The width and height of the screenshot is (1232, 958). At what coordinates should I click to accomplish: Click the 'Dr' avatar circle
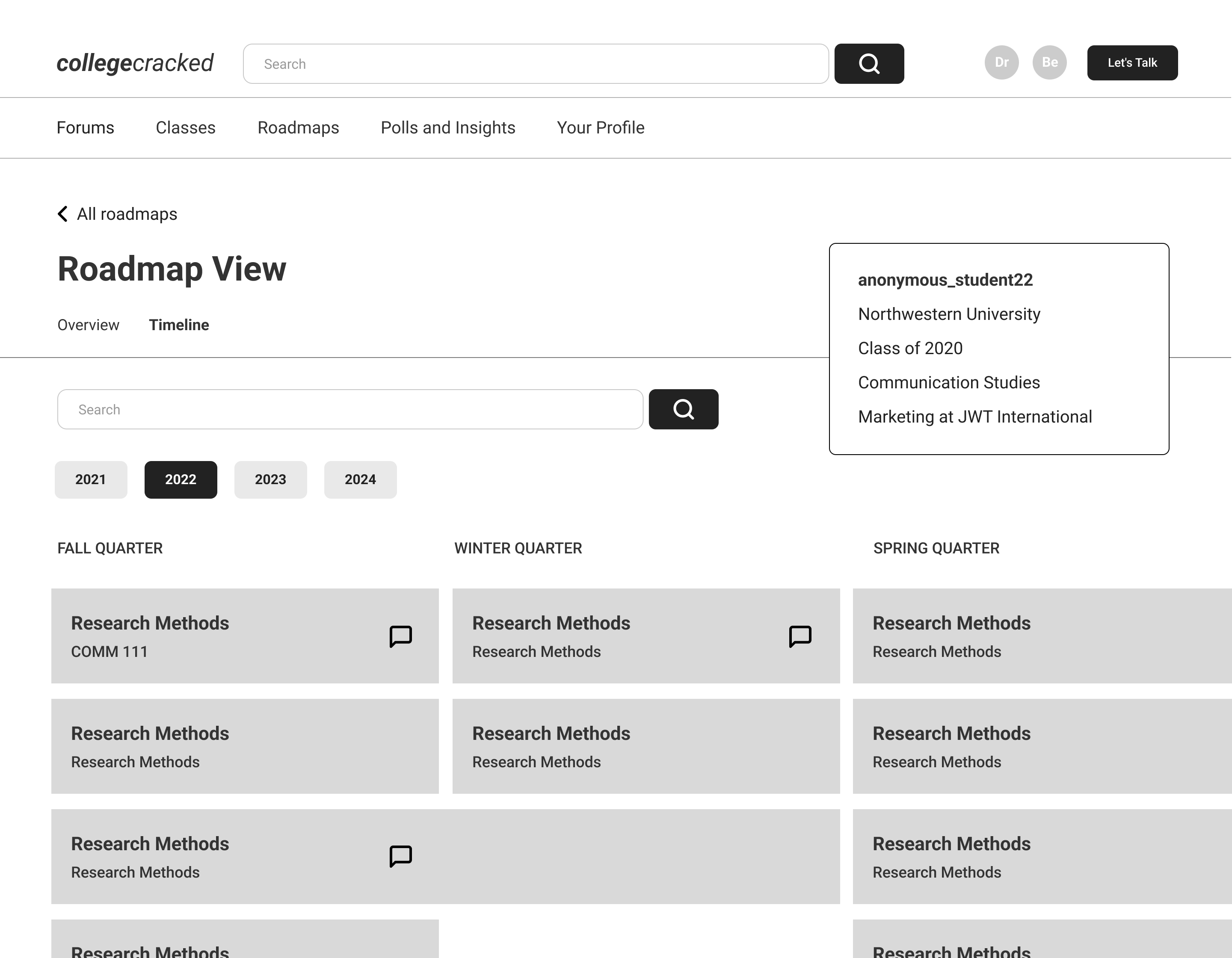coord(1001,62)
